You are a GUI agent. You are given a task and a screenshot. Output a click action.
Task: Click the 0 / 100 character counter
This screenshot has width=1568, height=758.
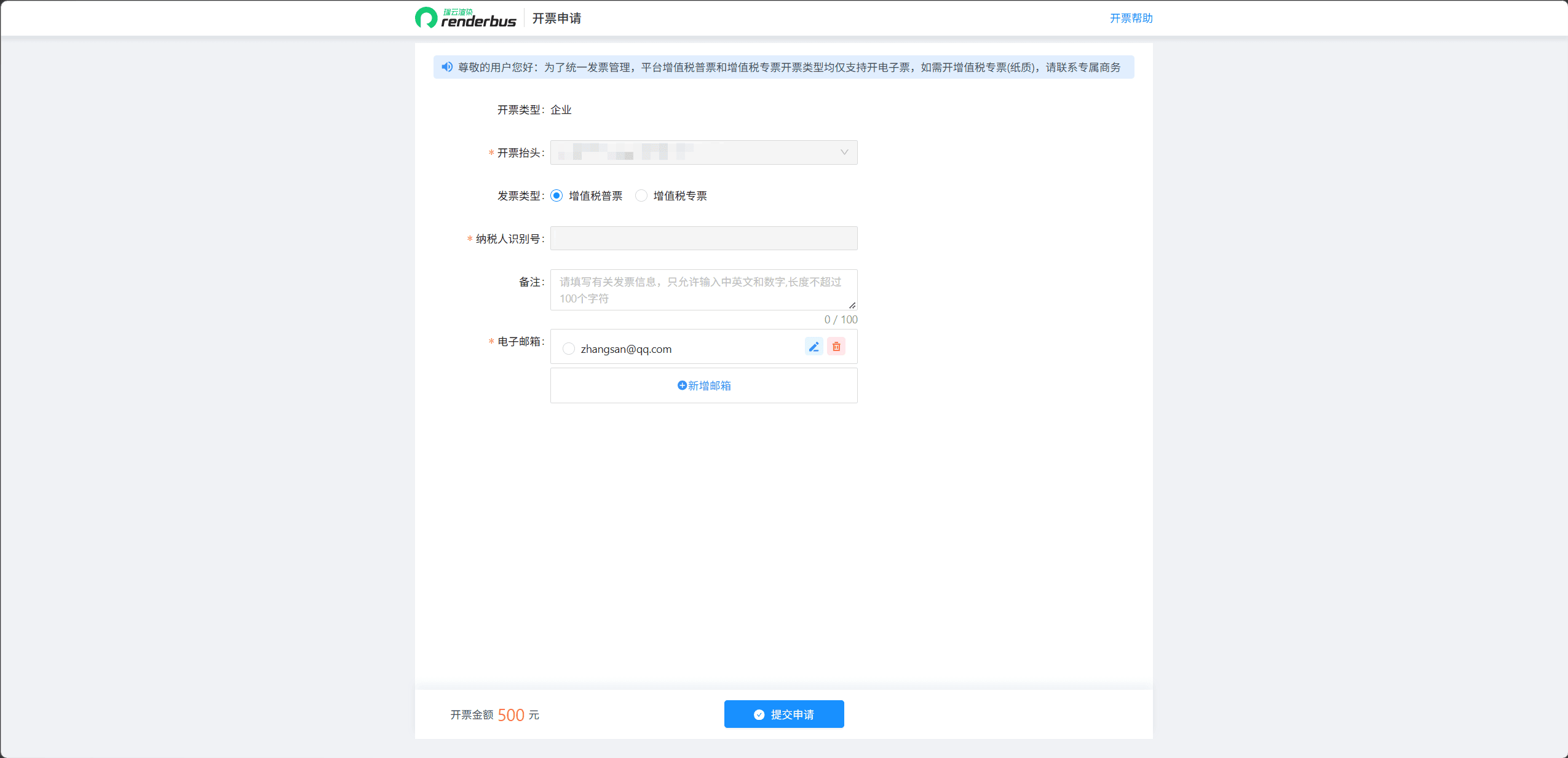tap(841, 320)
